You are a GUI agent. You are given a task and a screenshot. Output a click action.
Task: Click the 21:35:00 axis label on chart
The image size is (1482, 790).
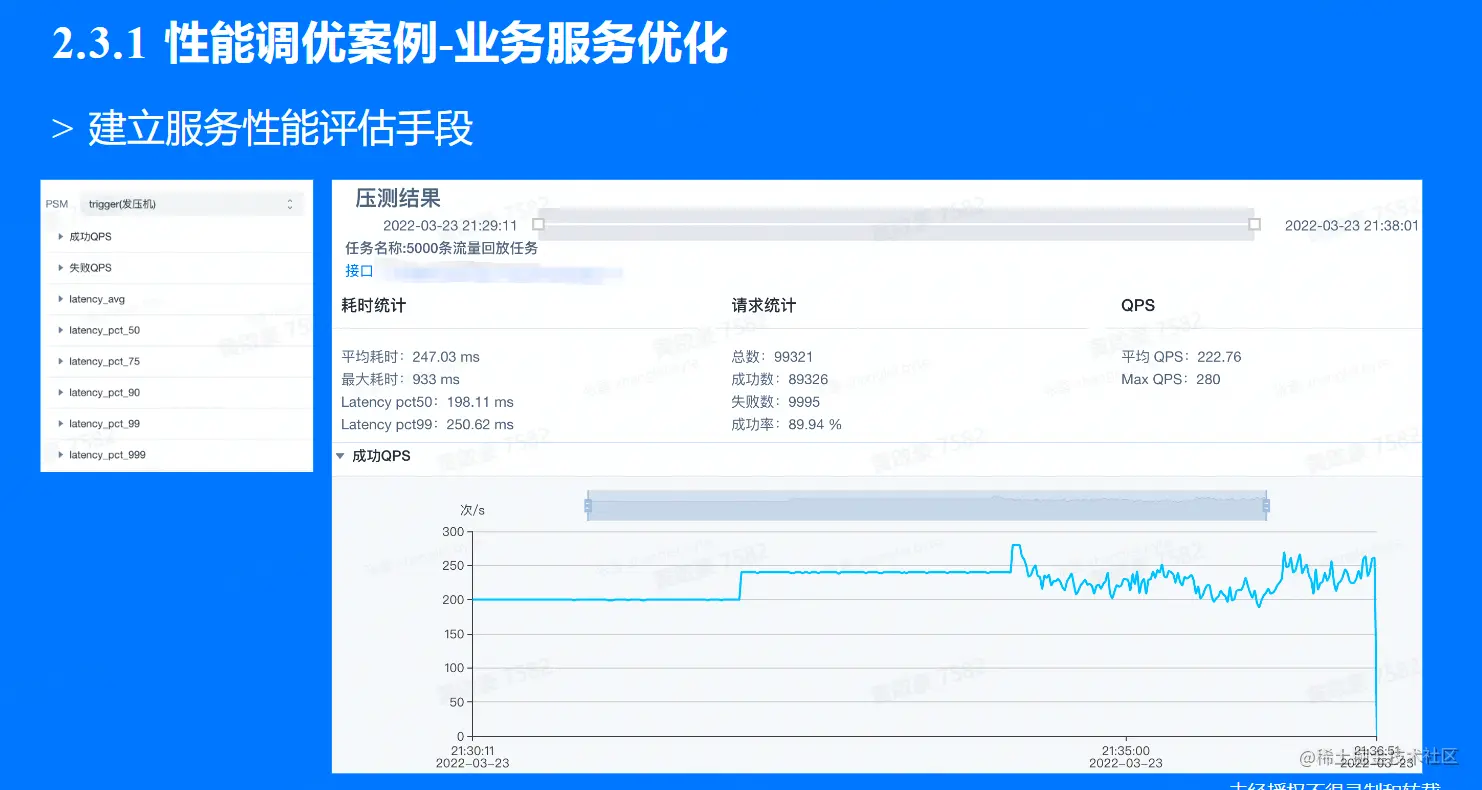tap(1125, 750)
